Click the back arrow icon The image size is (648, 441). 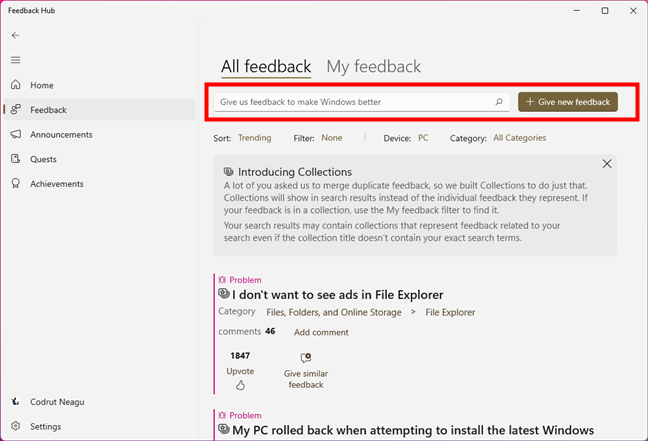(x=15, y=36)
